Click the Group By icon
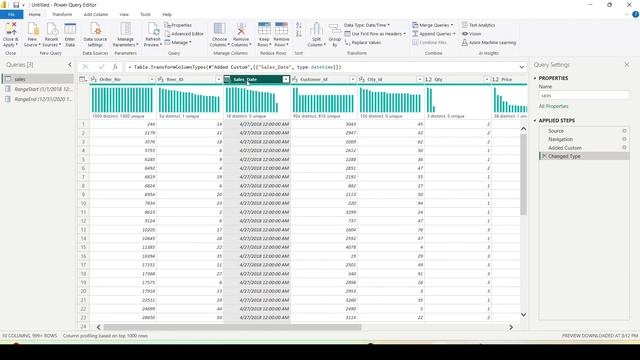Viewport: 640px width, 360px height. 335,29
